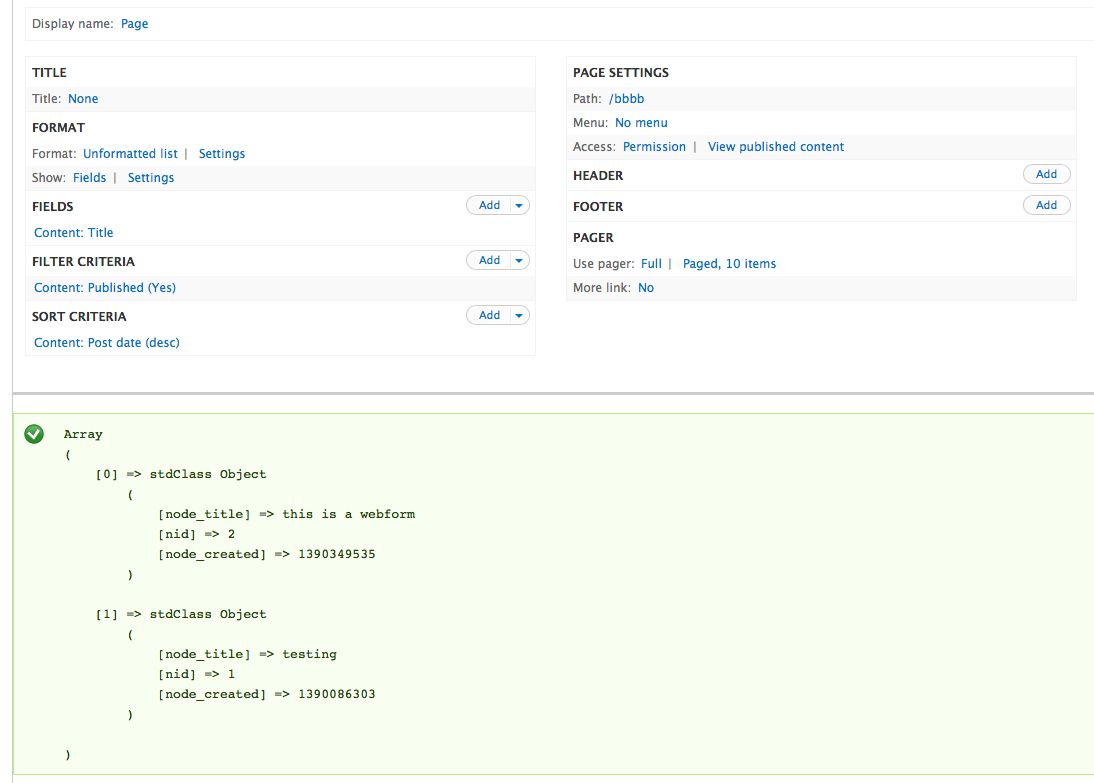Open the Fields Add dropdown arrow

tap(519, 205)
